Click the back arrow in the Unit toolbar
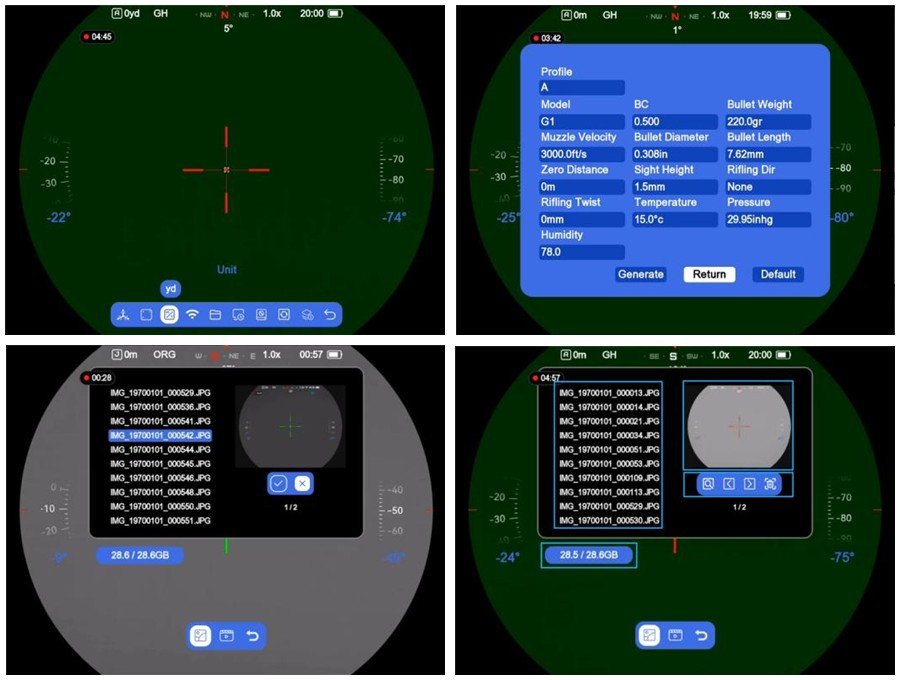The image size is (900, 680). coord(330,314)
